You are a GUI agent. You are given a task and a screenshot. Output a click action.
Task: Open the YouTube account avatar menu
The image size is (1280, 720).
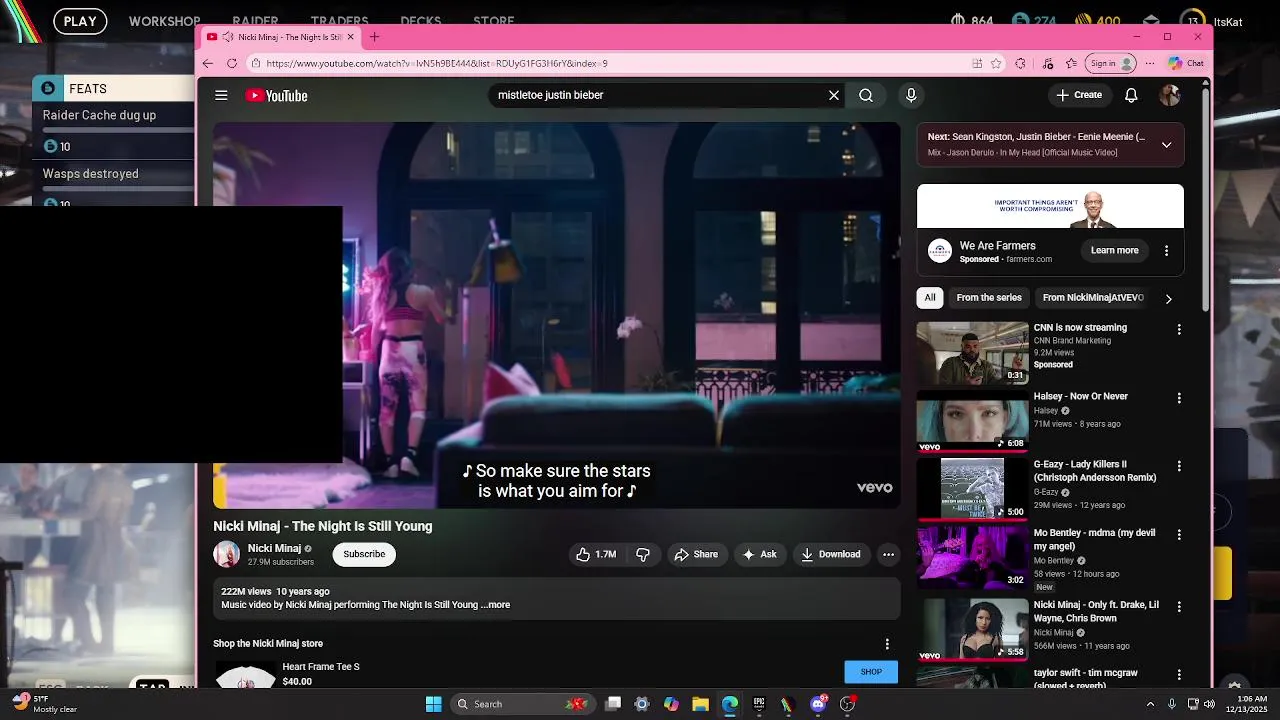1169,95
